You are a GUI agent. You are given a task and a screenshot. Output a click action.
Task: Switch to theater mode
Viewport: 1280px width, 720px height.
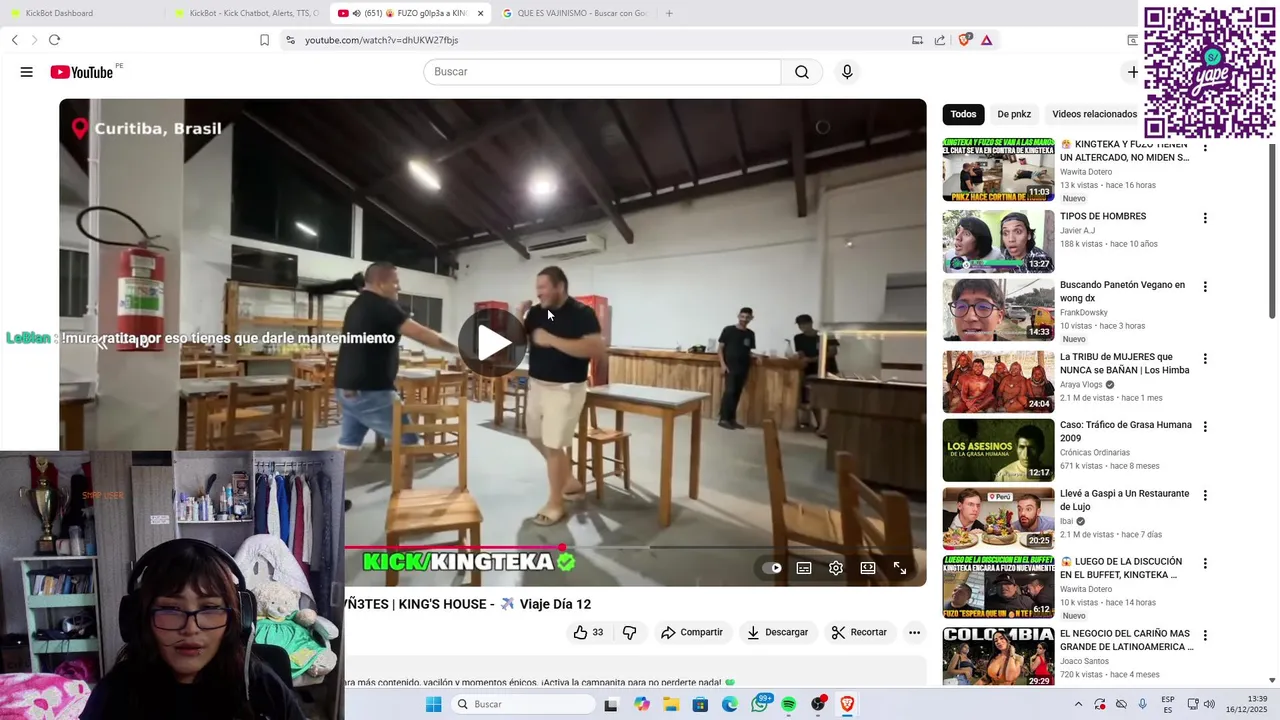point(868,568)
